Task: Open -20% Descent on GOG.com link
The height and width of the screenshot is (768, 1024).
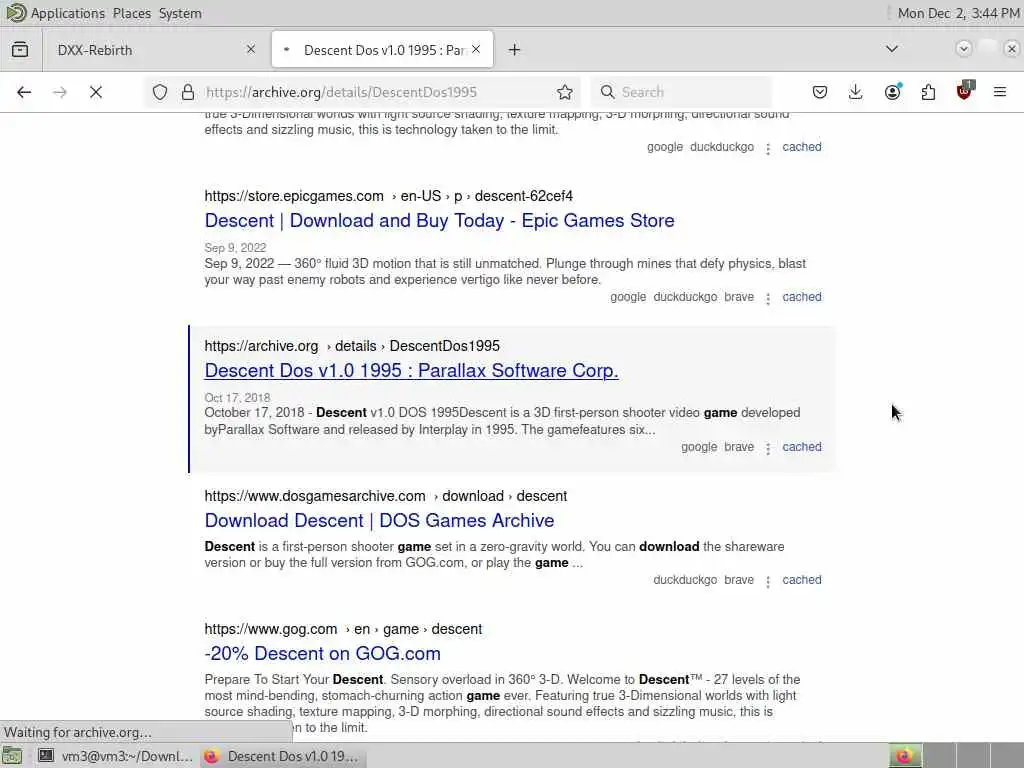Action: click(323, 654)
